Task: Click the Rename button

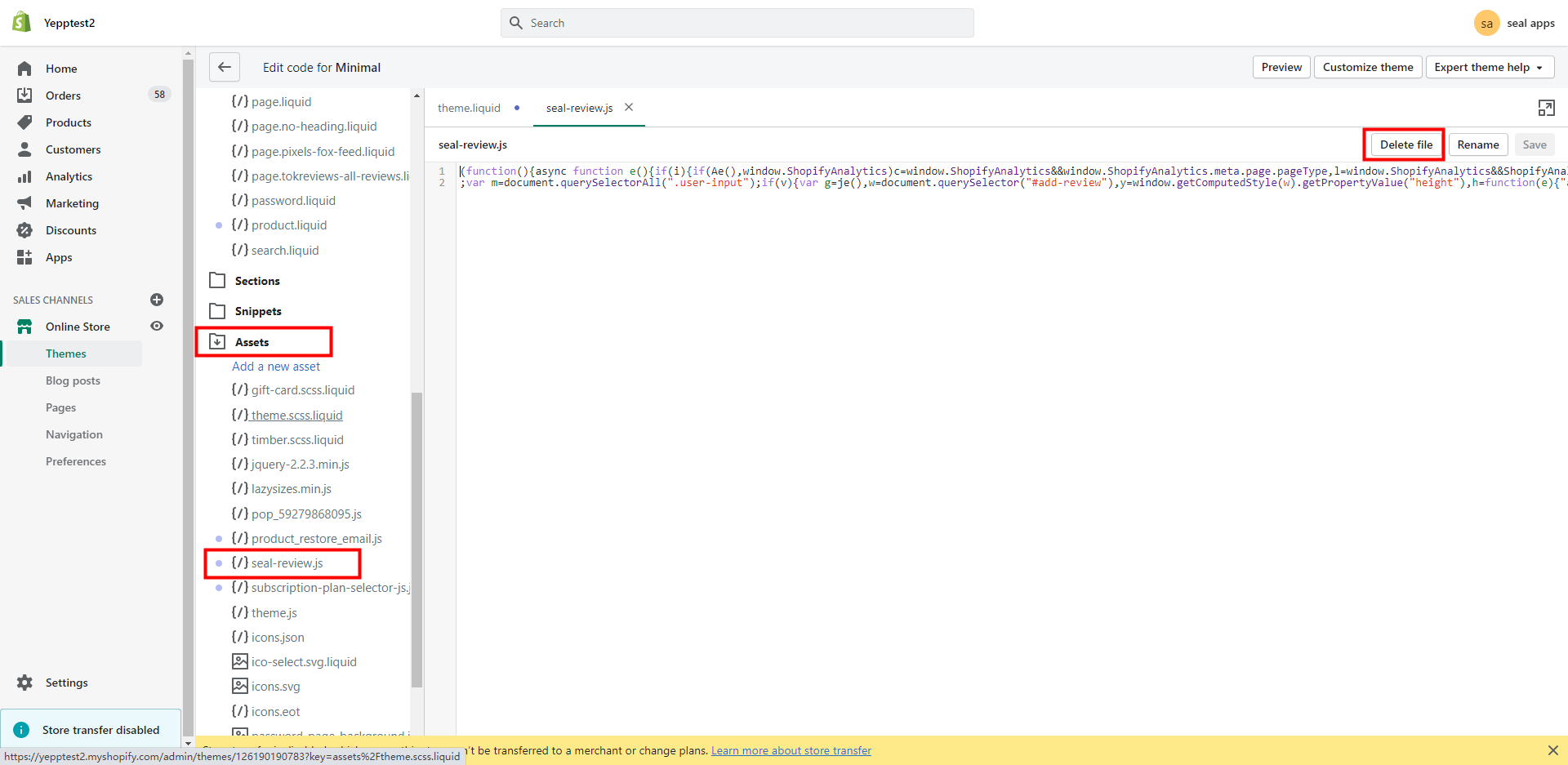Action: (1477, 145)
